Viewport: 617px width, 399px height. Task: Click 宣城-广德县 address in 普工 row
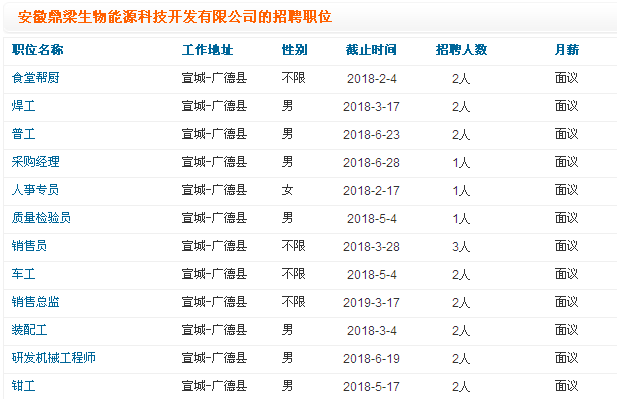tap(214, 134)
